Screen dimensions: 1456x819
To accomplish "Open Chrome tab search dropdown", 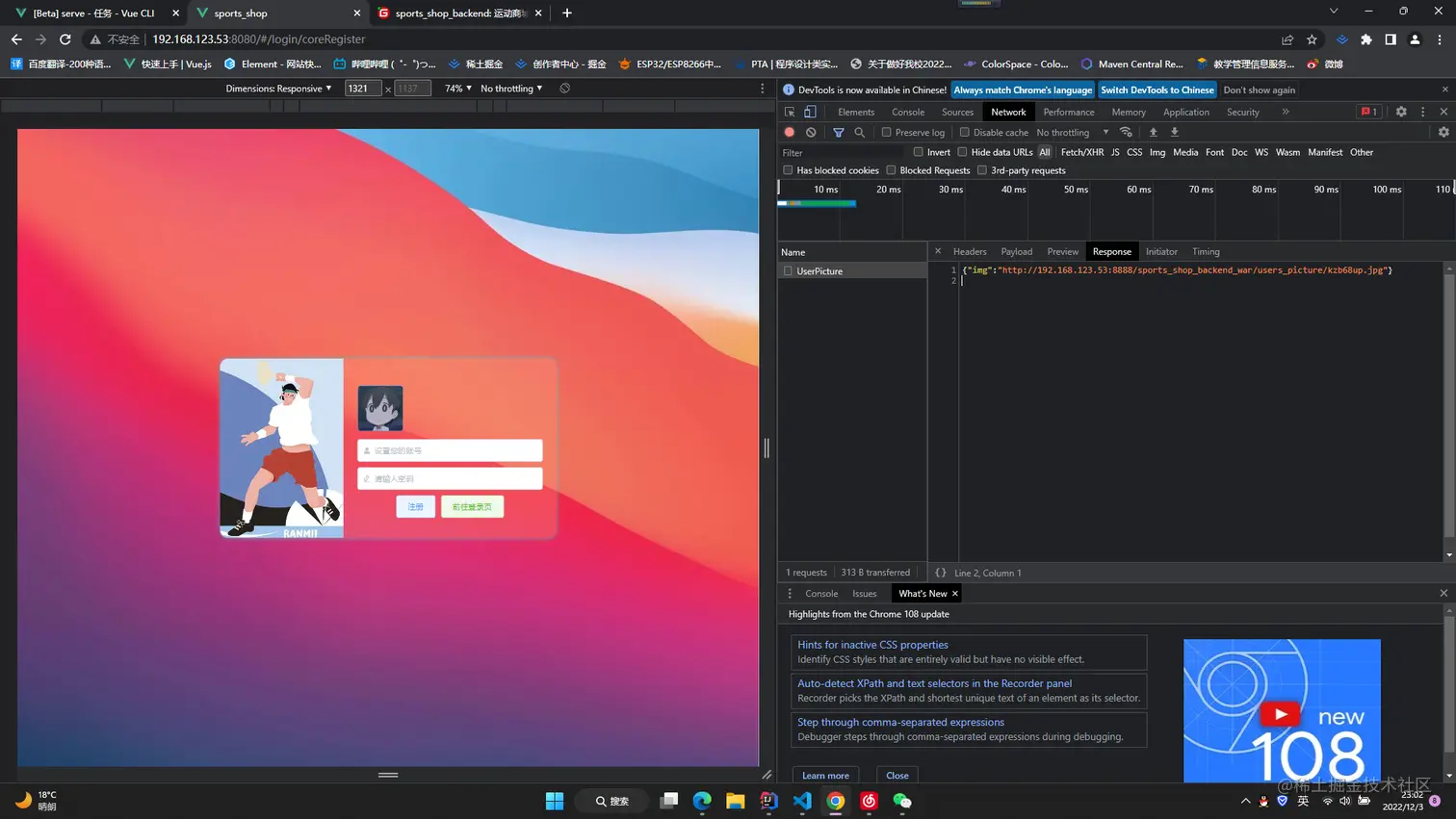I will click(x=1334, y=12).
